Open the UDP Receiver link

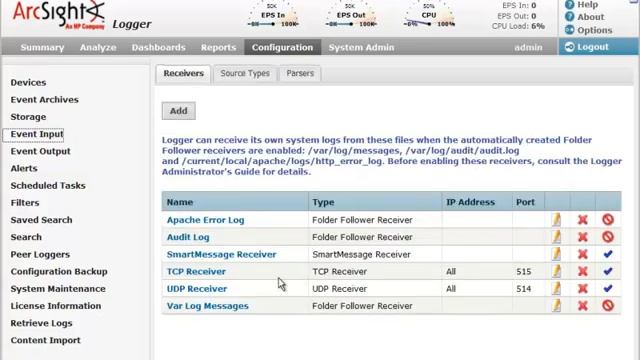click(197, 289)
